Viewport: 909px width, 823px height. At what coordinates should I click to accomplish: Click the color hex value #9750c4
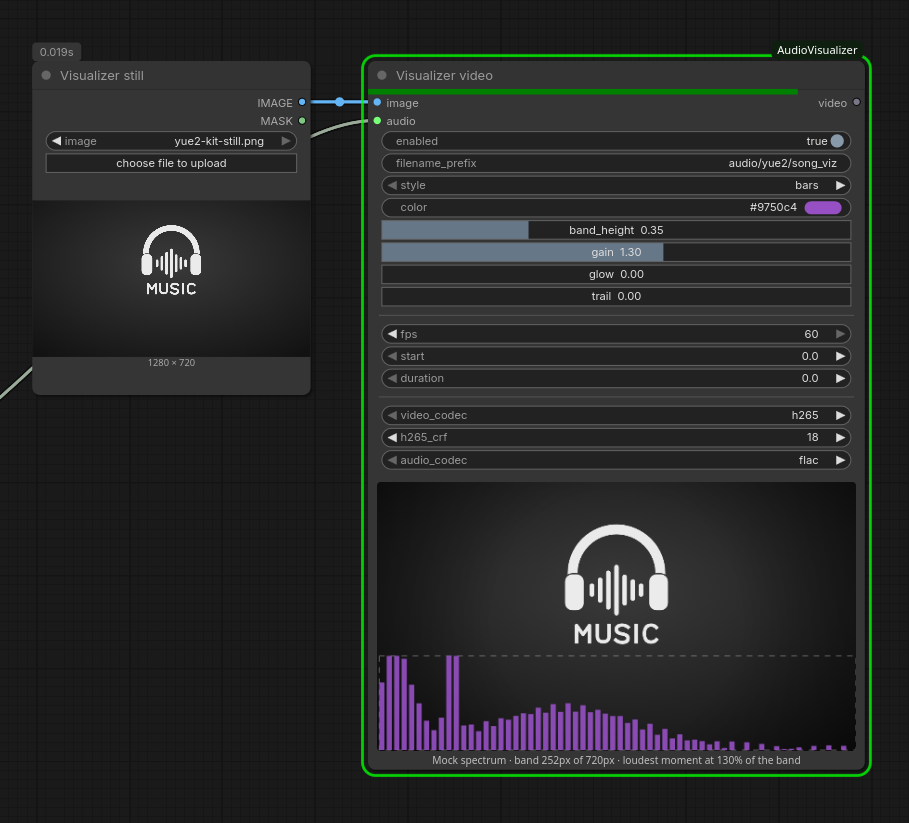click(x=773, y=207)
